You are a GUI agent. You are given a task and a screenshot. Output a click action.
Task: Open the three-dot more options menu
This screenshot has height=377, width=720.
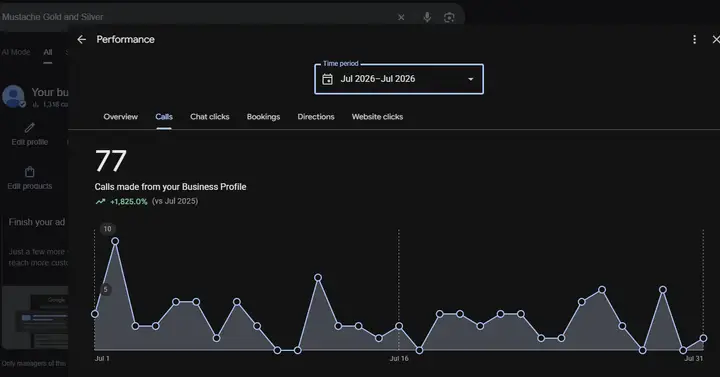694,39
